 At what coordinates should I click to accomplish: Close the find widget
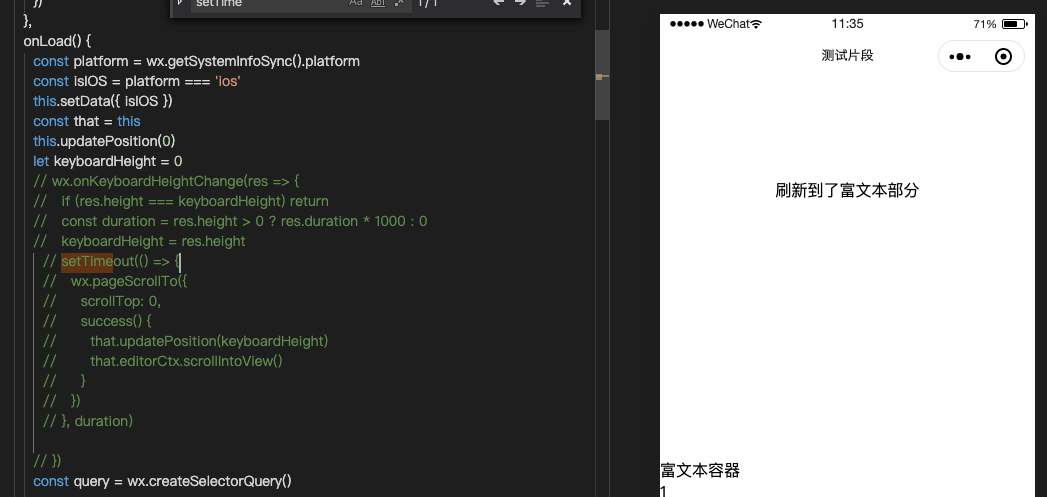[x=567, y=3]
